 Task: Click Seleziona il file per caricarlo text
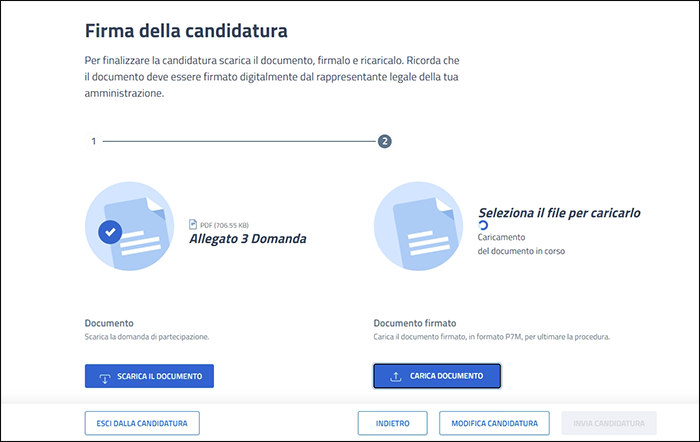(559, 212)
